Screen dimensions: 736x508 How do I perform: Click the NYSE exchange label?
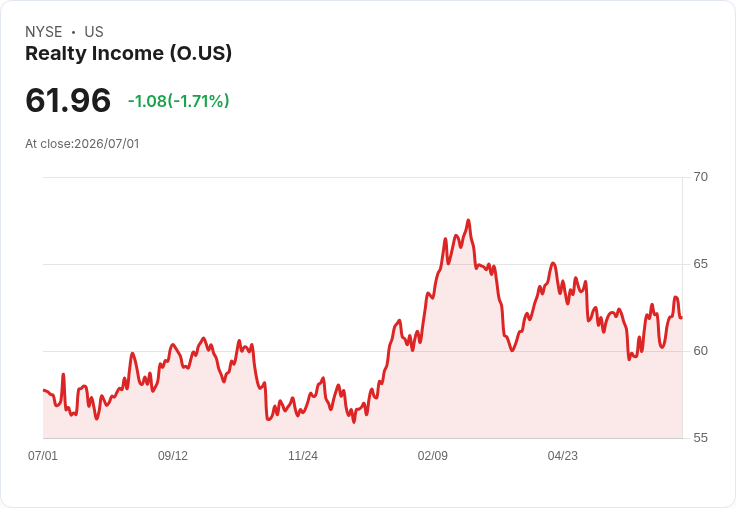pos(44,32)
